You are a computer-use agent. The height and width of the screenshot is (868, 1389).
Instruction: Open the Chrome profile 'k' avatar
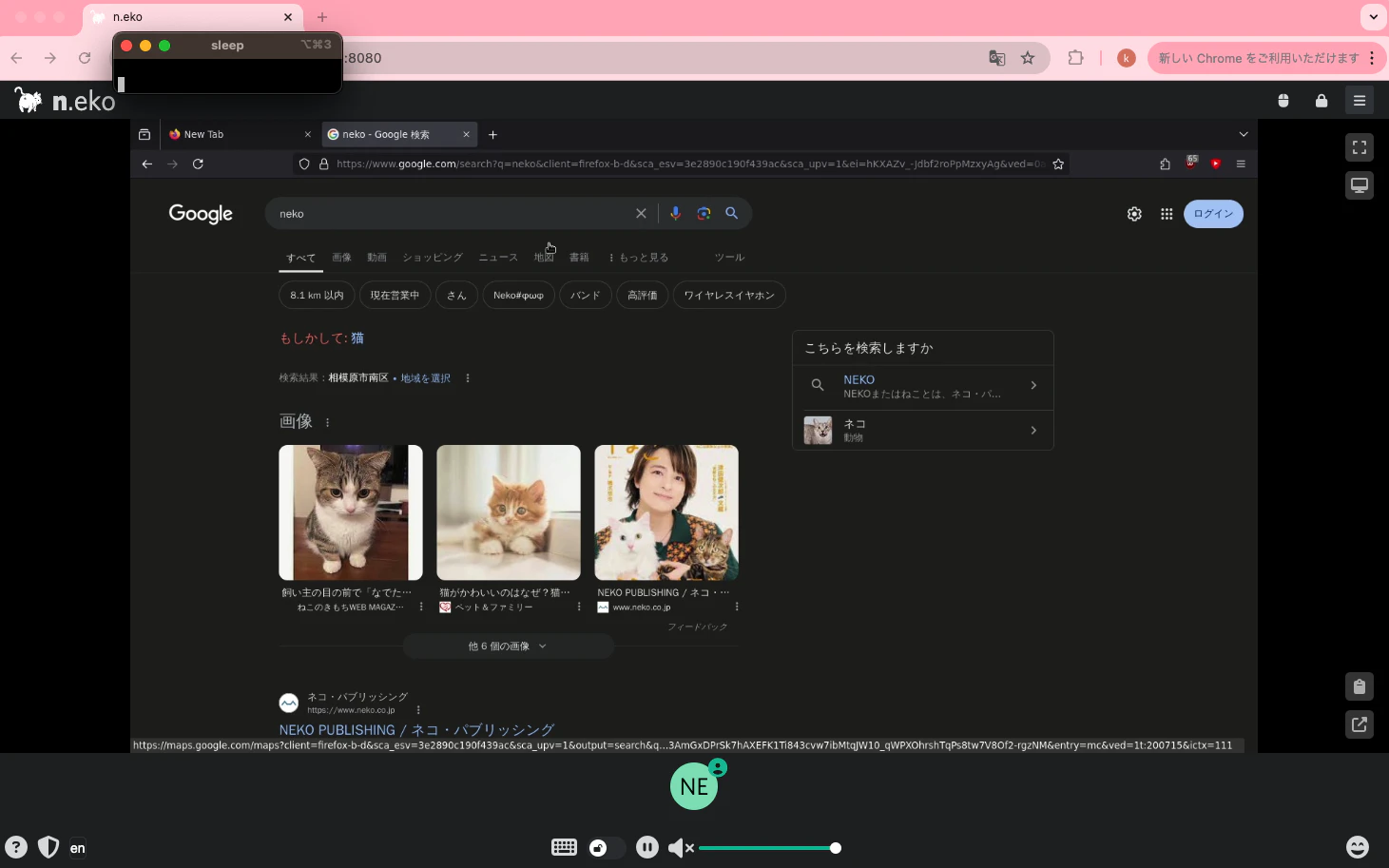[x=1126, y=58]
